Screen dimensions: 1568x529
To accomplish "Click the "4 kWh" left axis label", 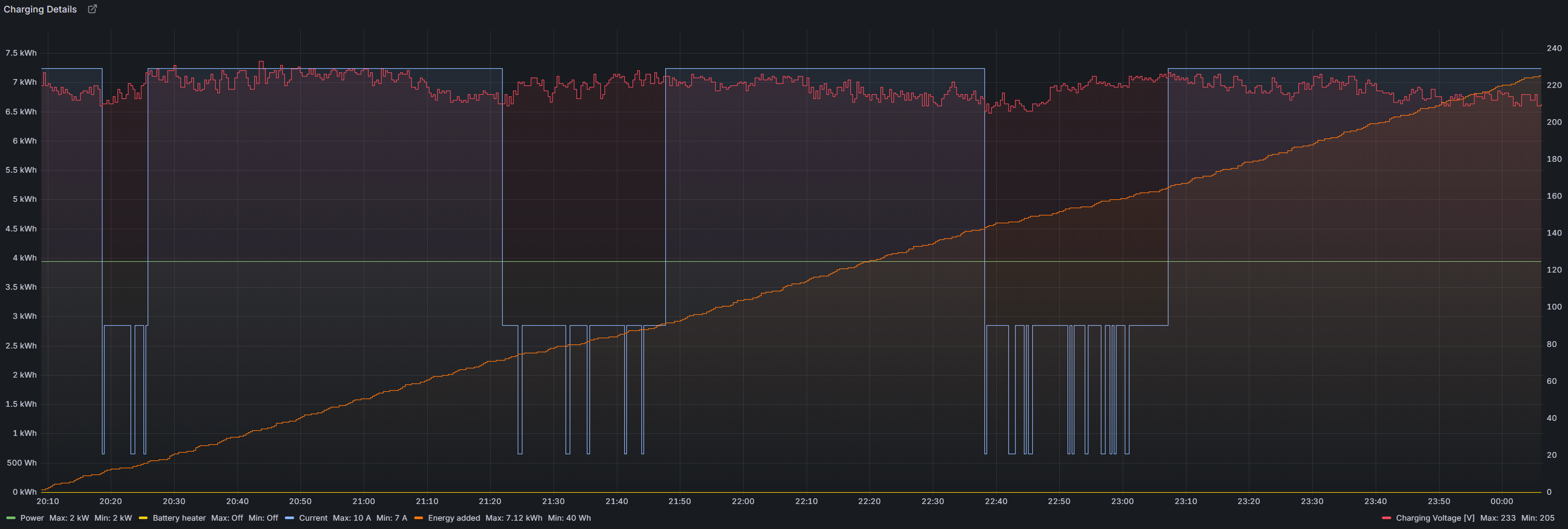I will [x=24, y=258].
